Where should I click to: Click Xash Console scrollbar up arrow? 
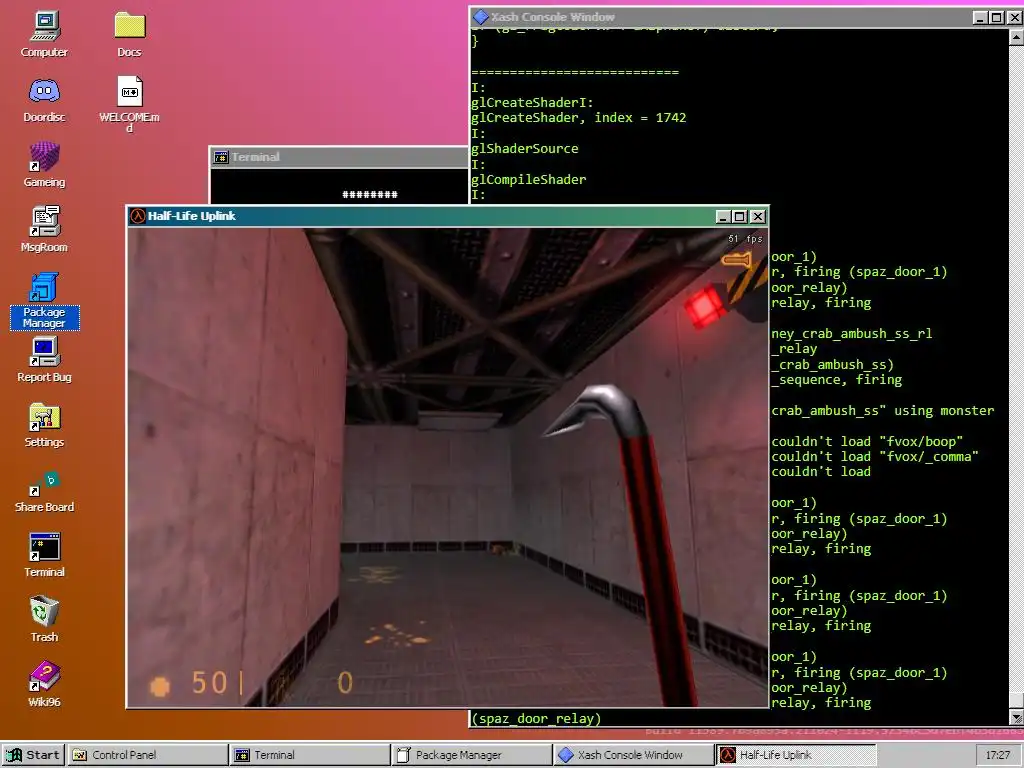tap(1016, 37)
